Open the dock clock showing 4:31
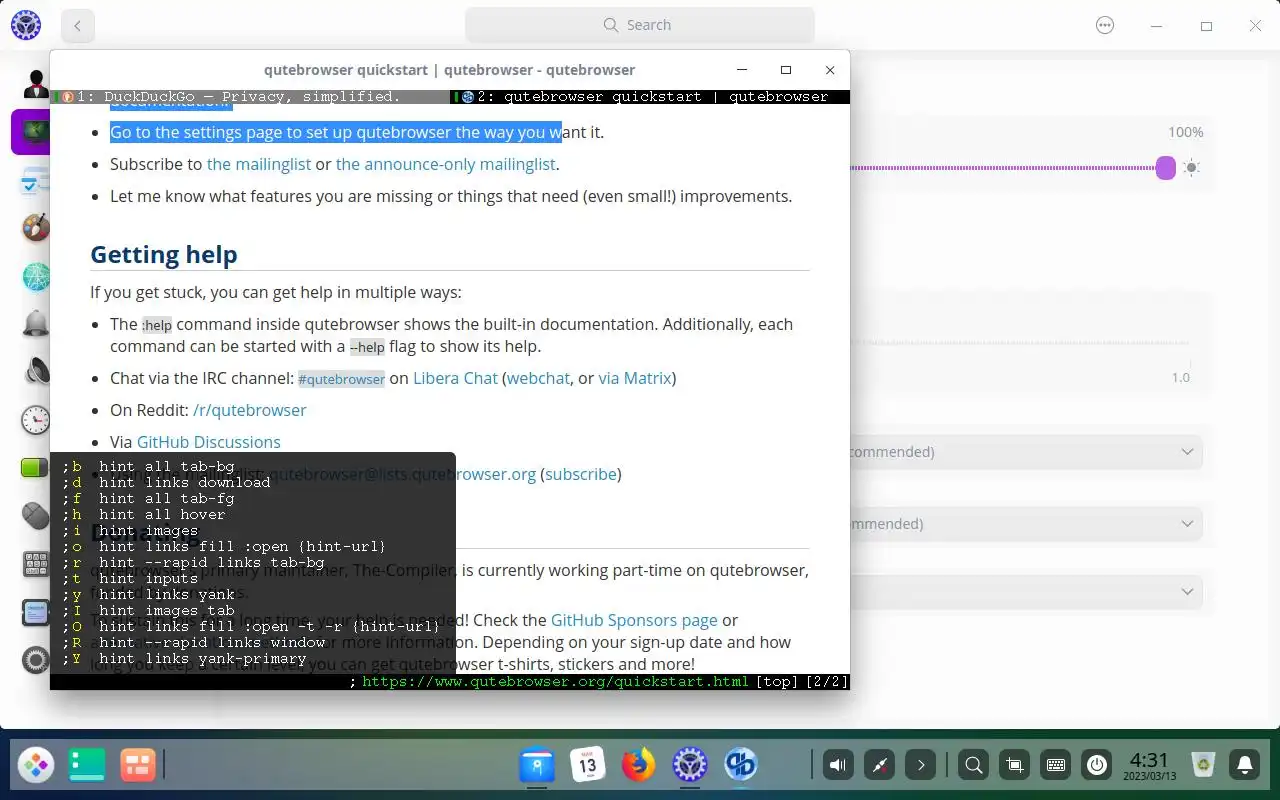The image size is (1280, 800). pos(1149,766)
